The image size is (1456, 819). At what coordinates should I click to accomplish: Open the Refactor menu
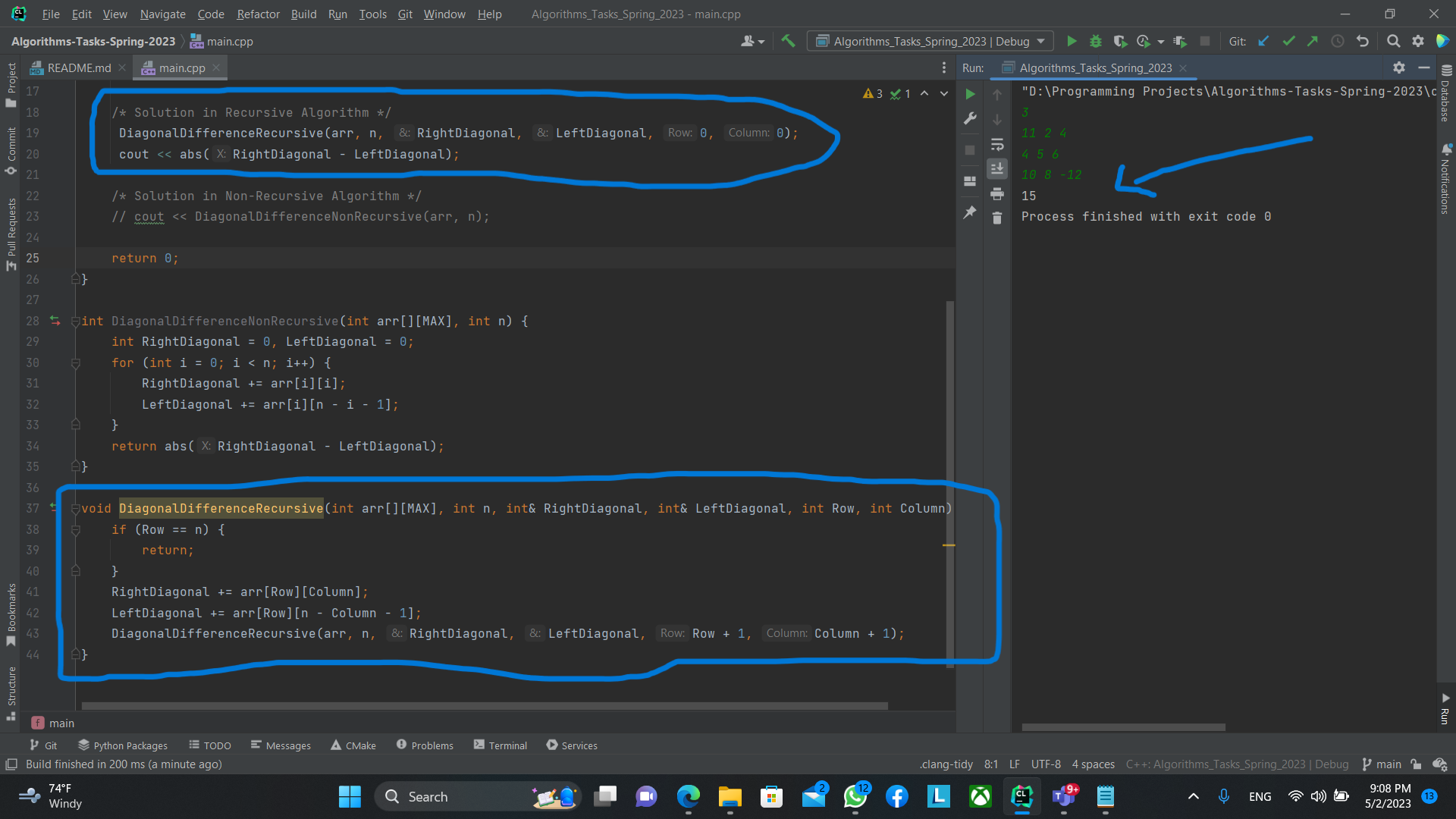pyautogui.click(x=258, y=14)
